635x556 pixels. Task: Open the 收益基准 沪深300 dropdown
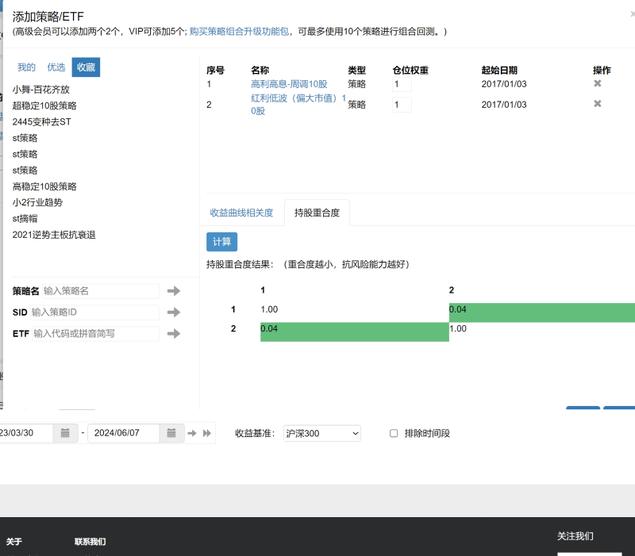(320, 433)
